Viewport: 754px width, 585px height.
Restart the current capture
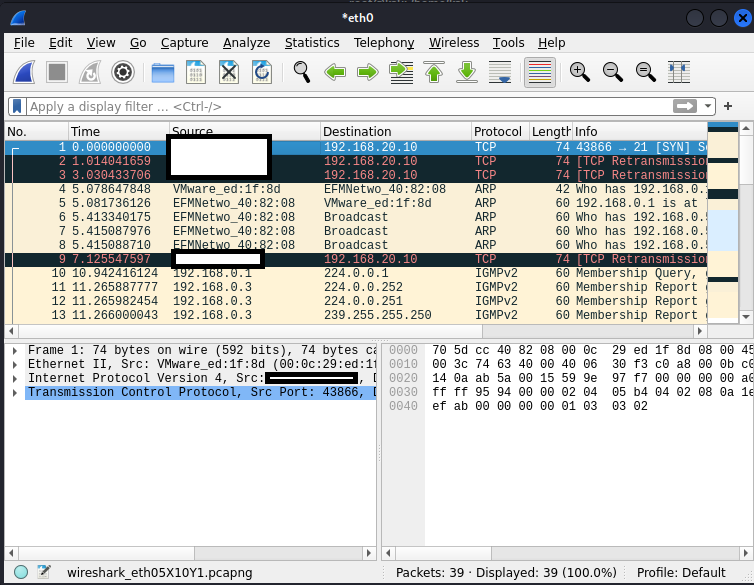coord(90,73)
